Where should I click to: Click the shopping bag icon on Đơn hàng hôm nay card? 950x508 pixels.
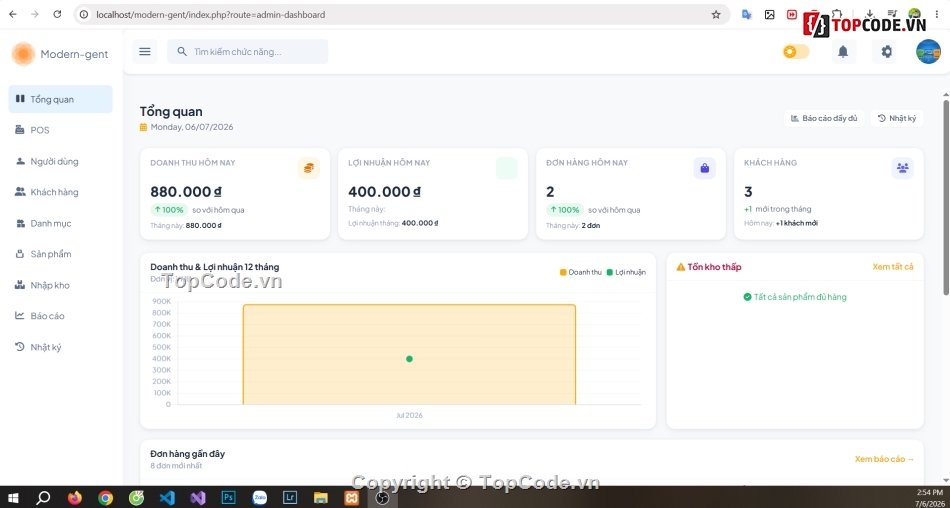705,168
